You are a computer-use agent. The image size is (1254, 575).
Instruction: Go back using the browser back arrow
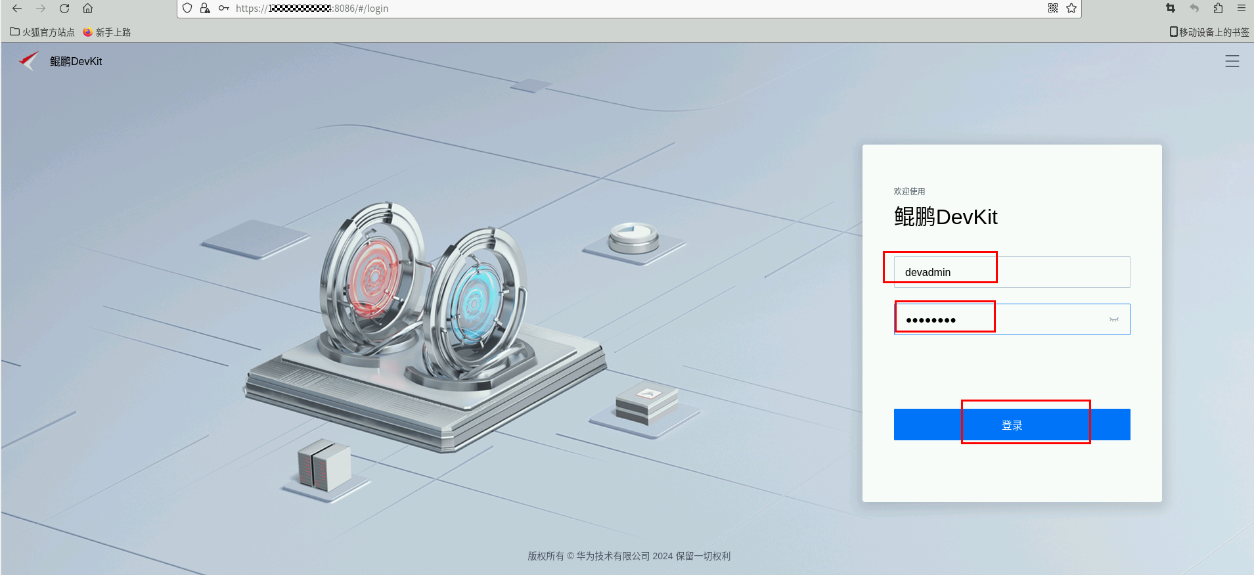pyautogui.click(x=17, y=8)
